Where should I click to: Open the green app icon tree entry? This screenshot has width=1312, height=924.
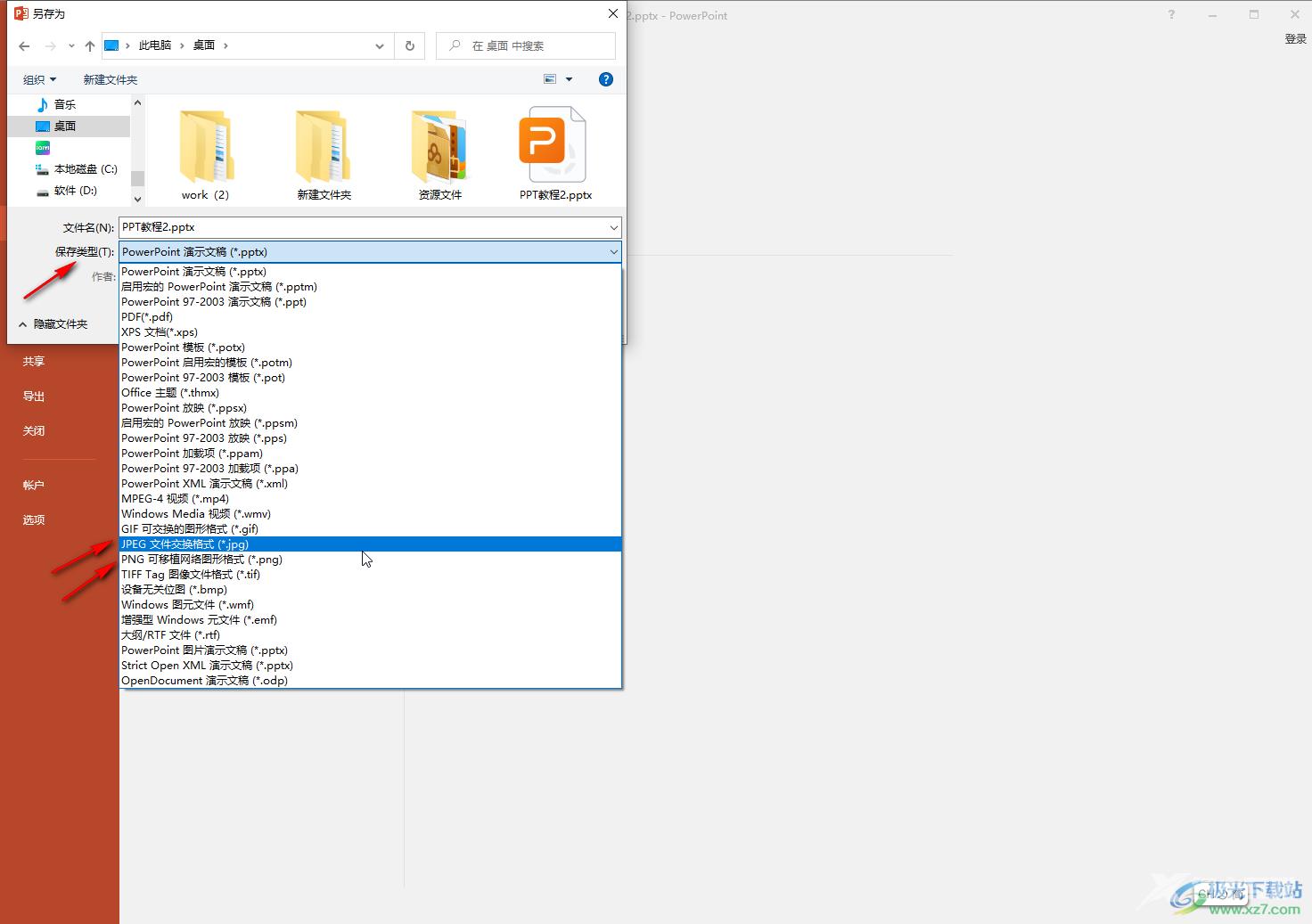43,147
